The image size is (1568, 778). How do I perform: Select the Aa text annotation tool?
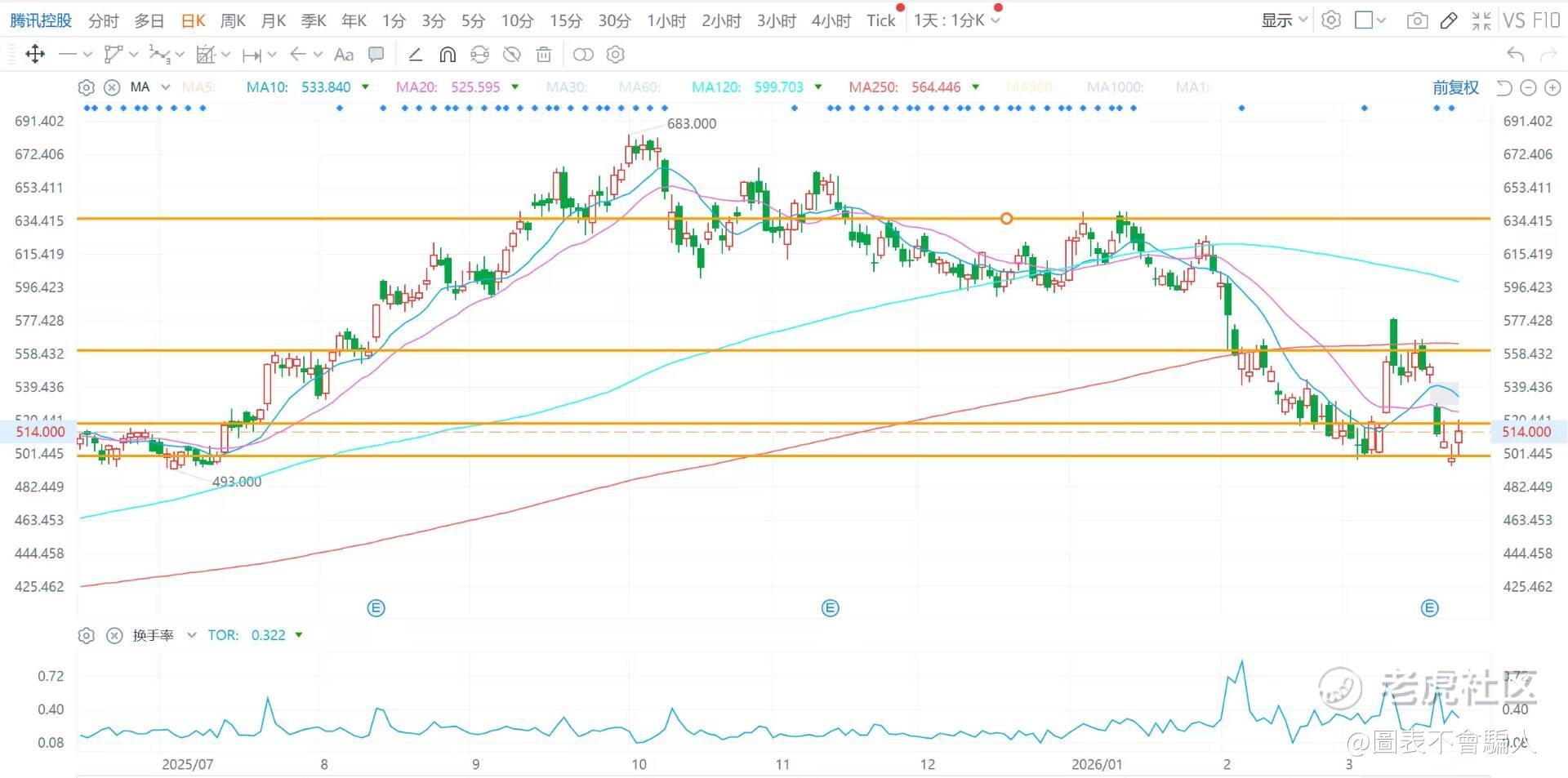click(344, 55)
